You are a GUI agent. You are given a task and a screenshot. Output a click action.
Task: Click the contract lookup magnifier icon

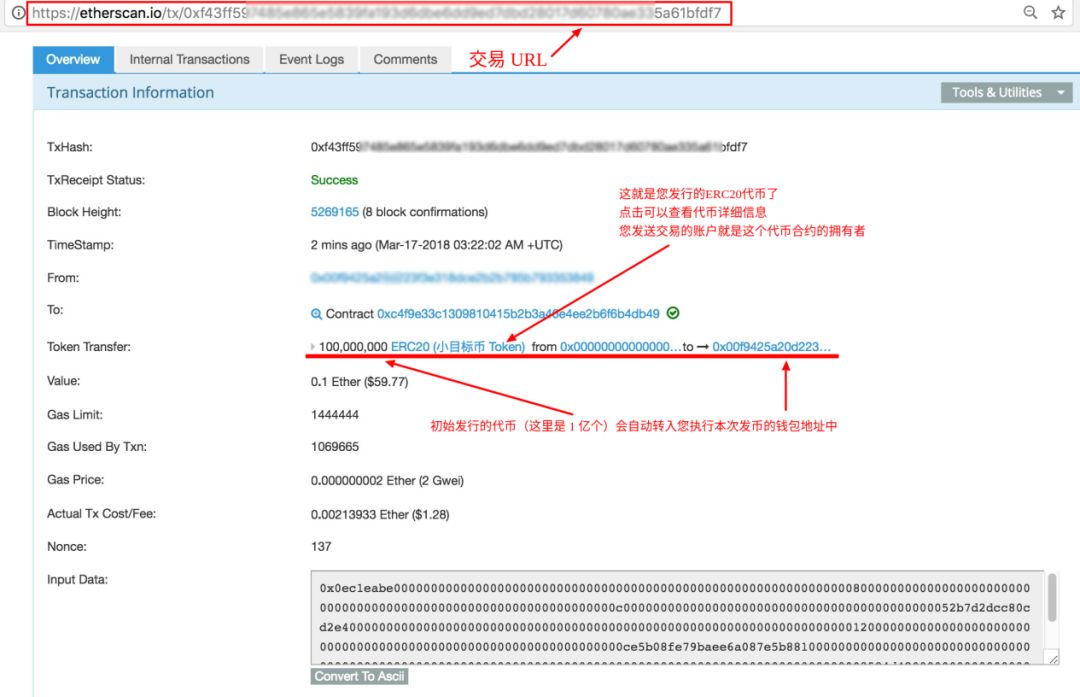(316, 314)
